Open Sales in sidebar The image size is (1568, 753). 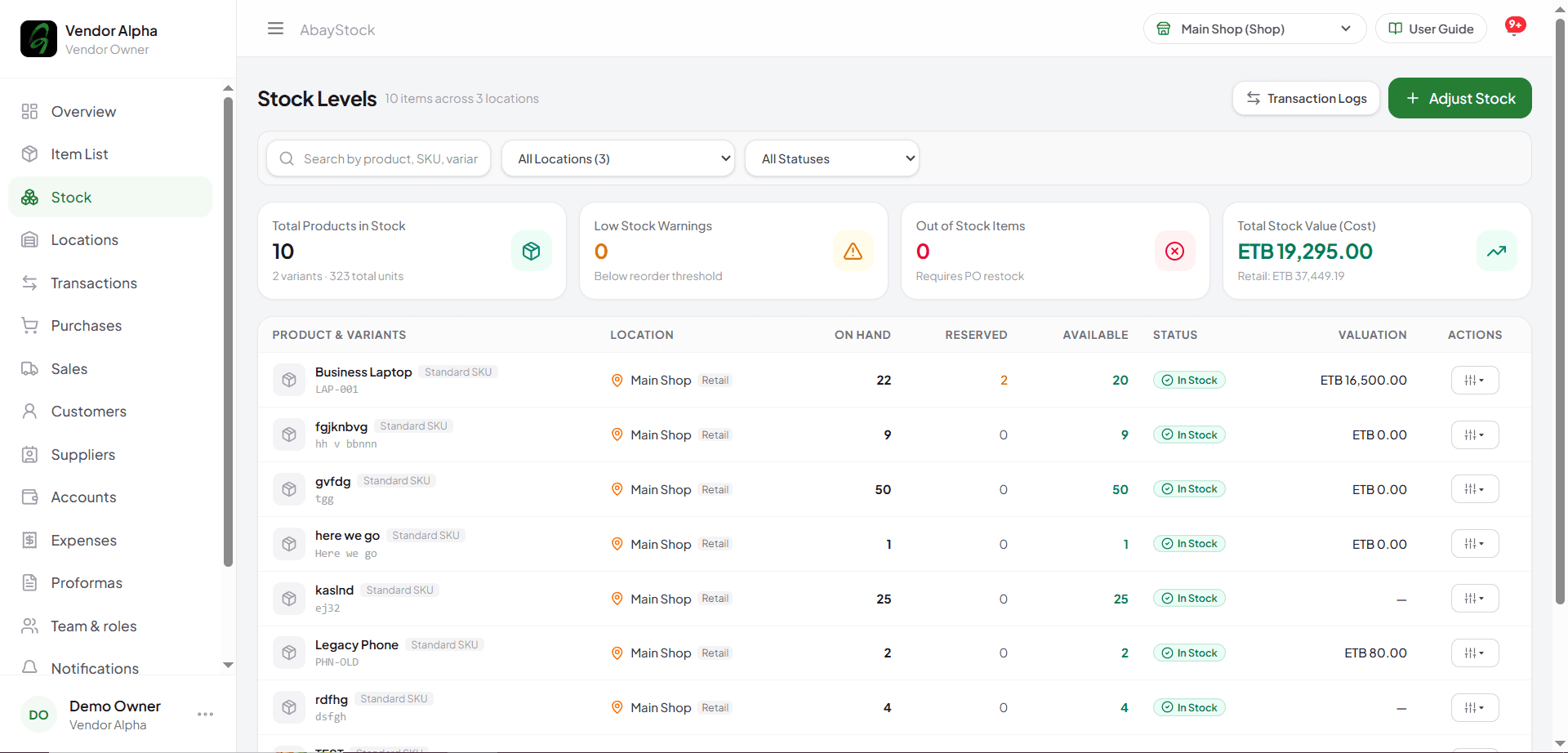pyautogui.click(x=110, y=368)
